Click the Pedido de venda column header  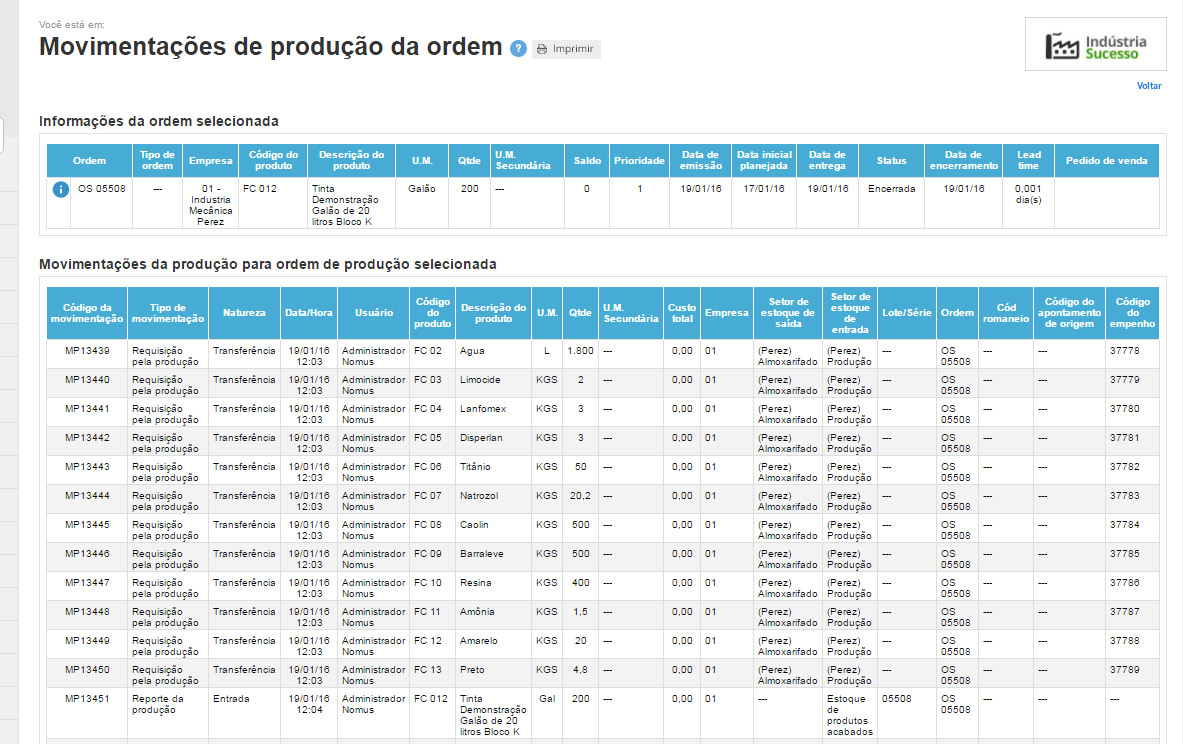(x=1107, y=159)
